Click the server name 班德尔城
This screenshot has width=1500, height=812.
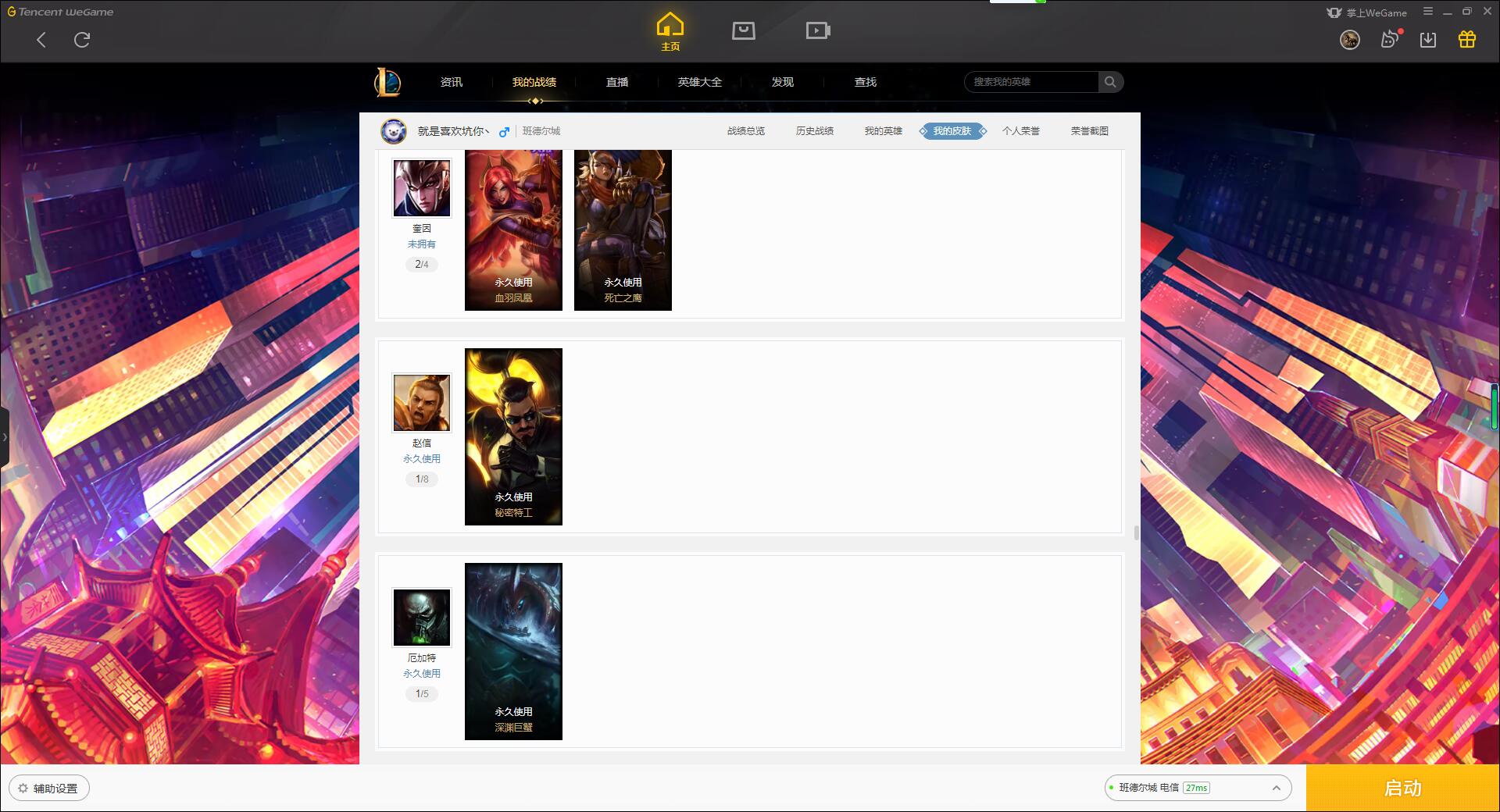coord(541,131)
